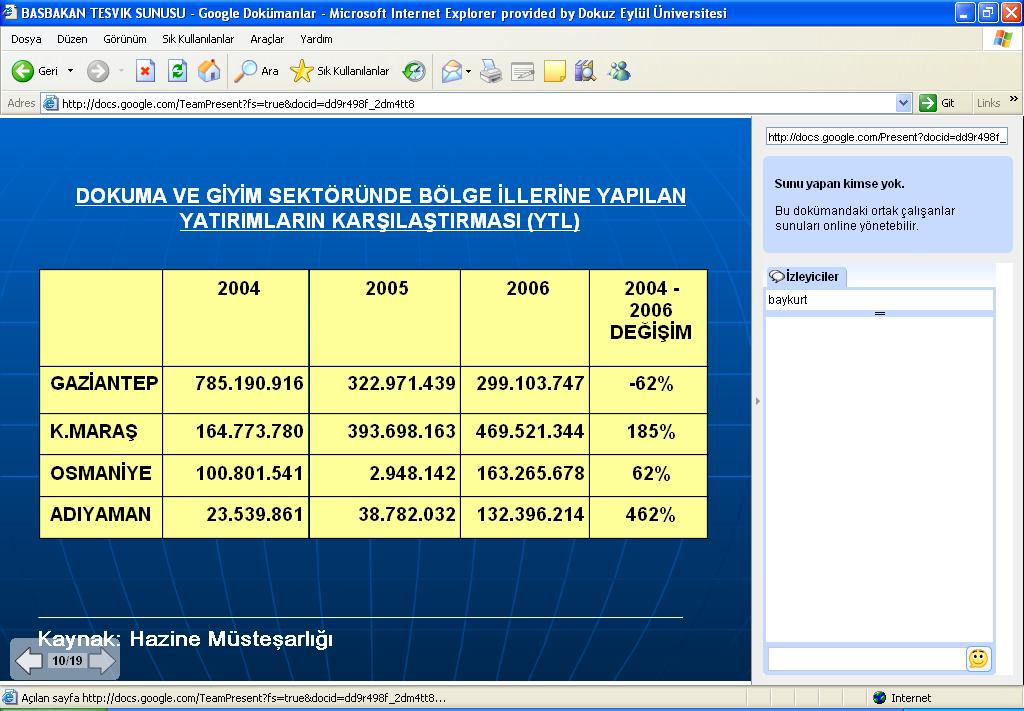The width and height of the screenshot is (1024, 711).
Task: Click the OSMANİYE row label
Action: (101, 473)
